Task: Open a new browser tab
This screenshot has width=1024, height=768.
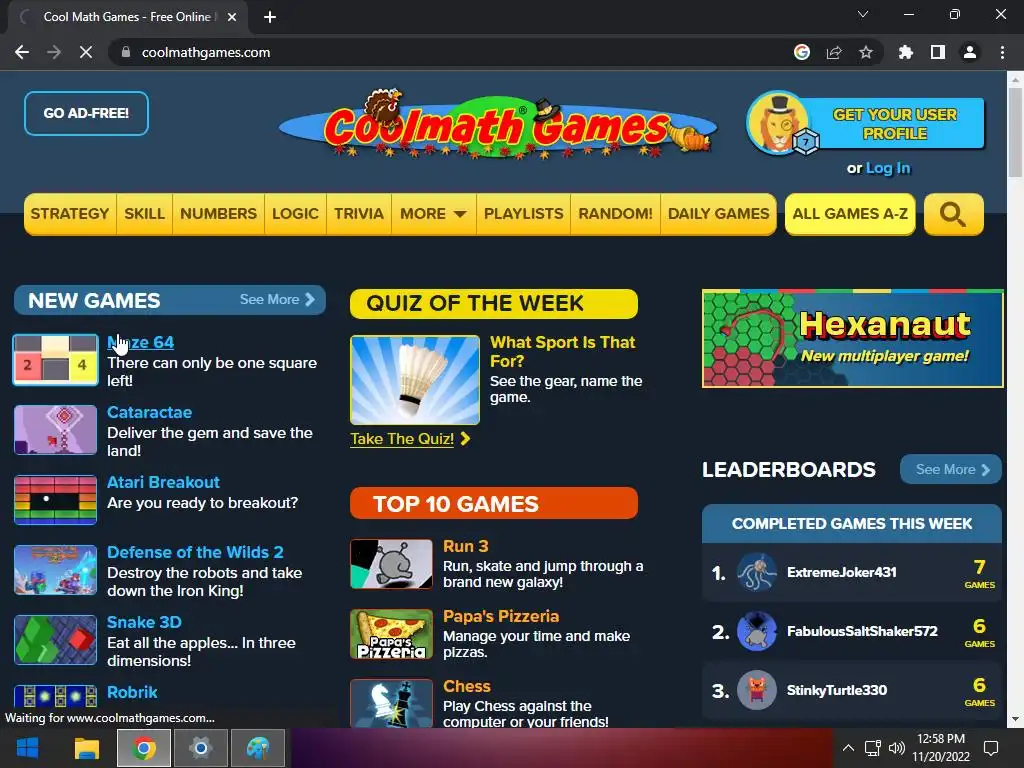Action: click(270, 17)
